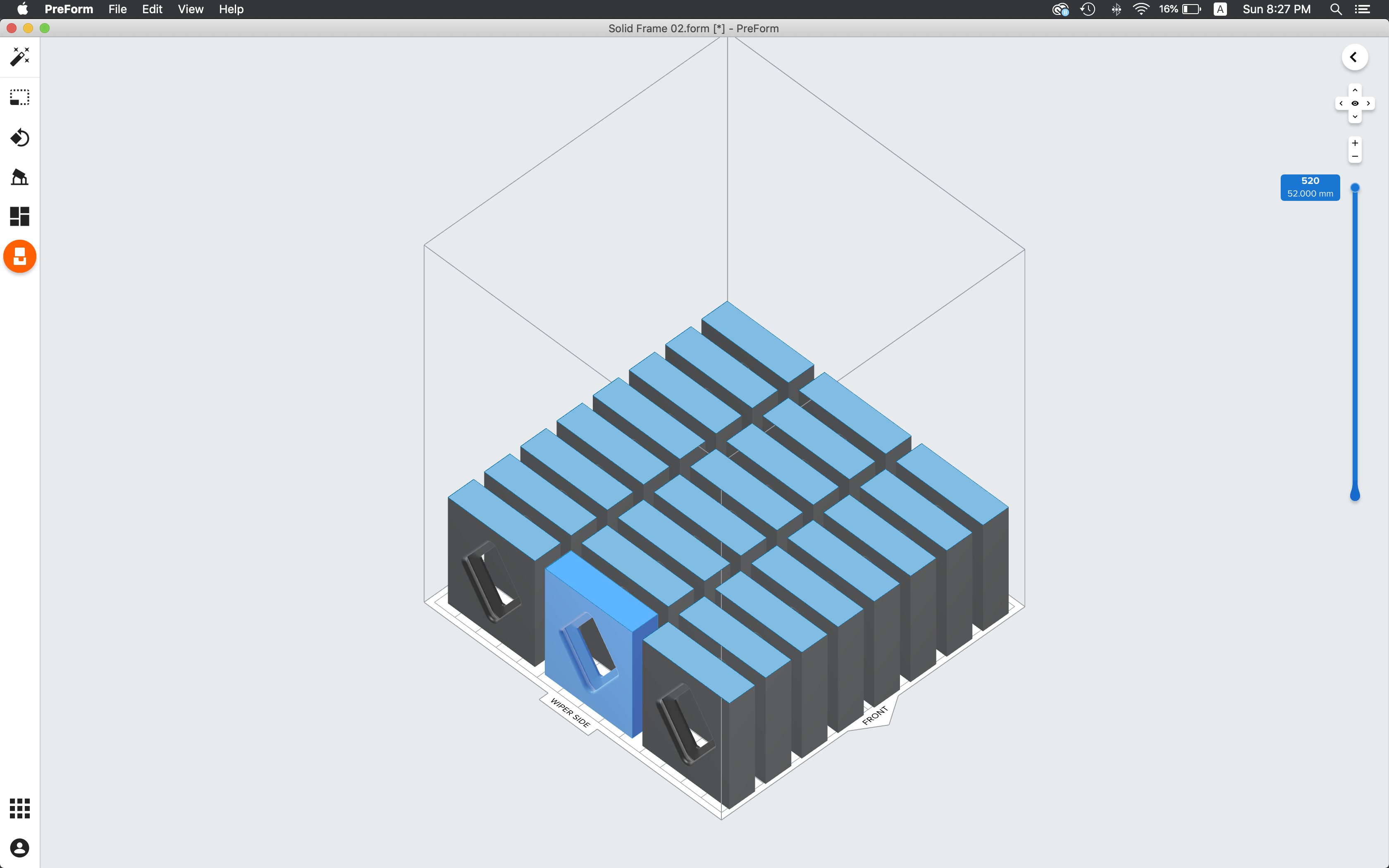1389x868 pixels.
Task: Reset view with the eye icon
Action: [1355, 103]
